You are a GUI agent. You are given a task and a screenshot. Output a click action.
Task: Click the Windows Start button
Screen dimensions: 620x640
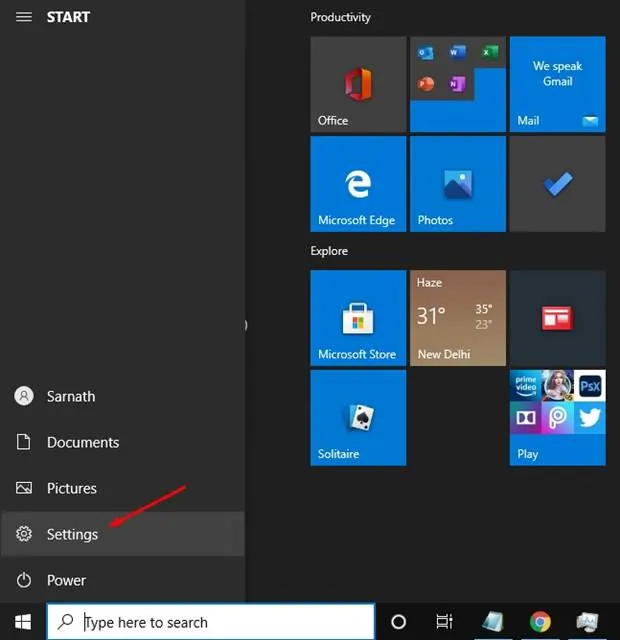pos(23,621)
